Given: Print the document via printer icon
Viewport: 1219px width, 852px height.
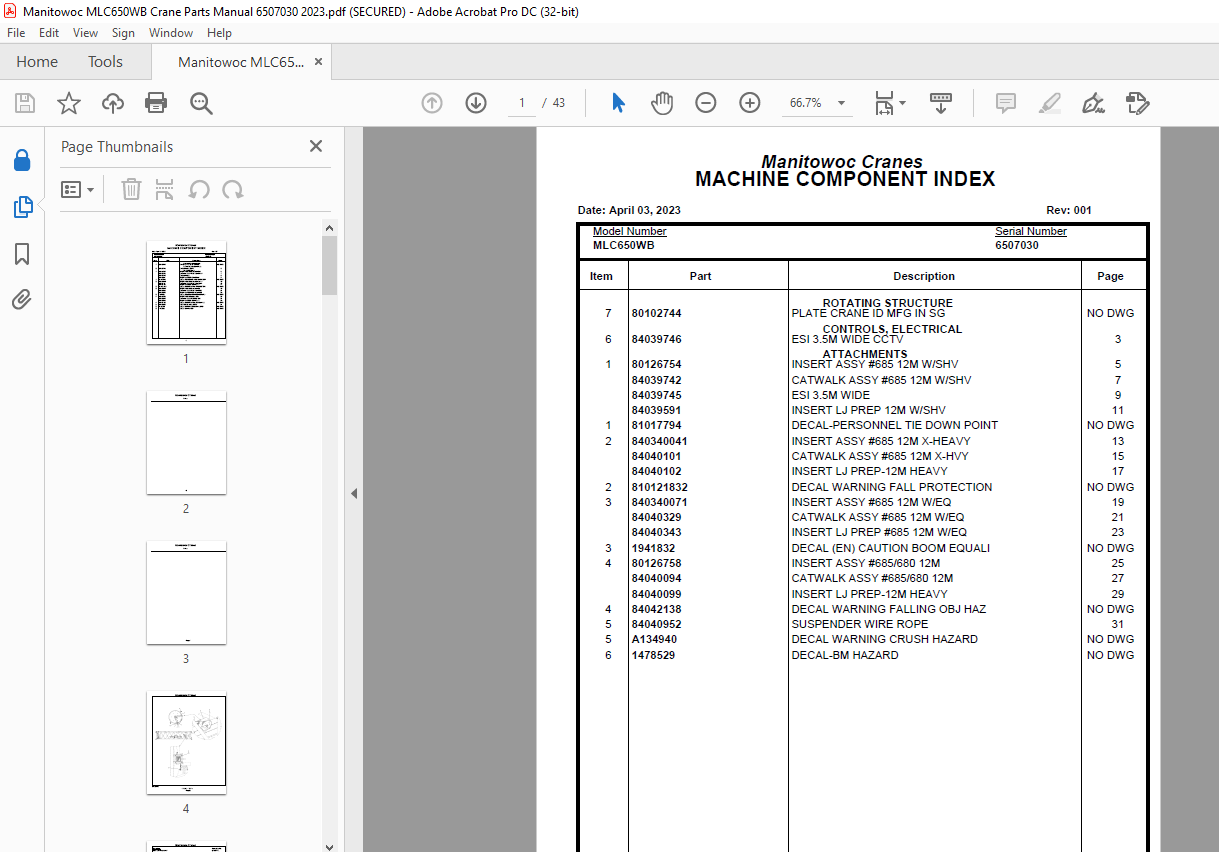Looking at the screenshot, I should [156, 103].
